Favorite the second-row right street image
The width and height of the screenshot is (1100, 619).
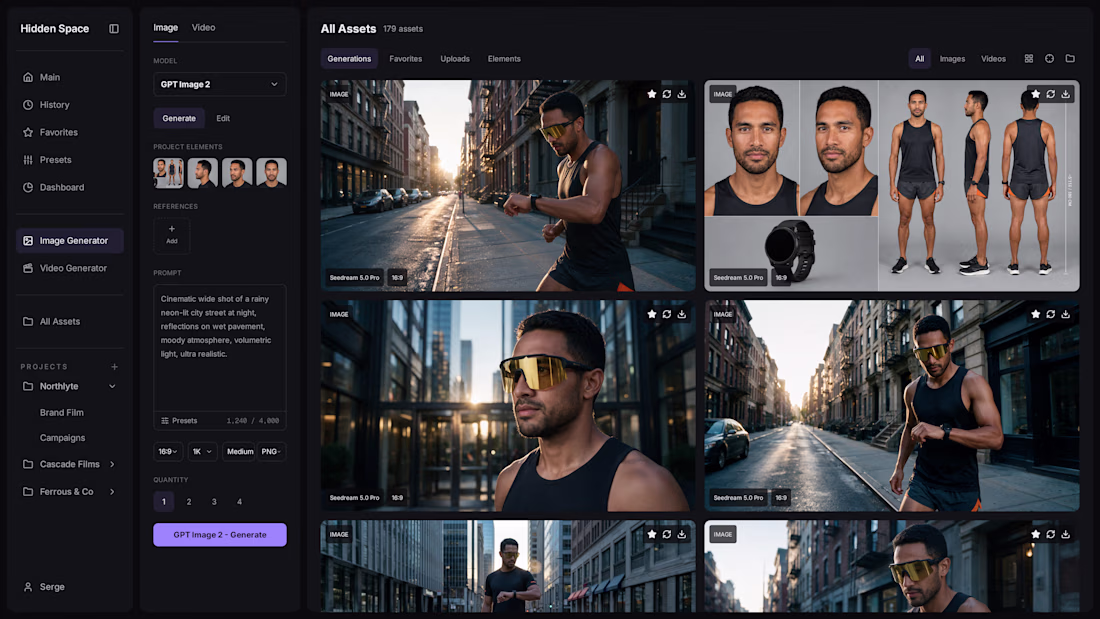(1035, 314)
